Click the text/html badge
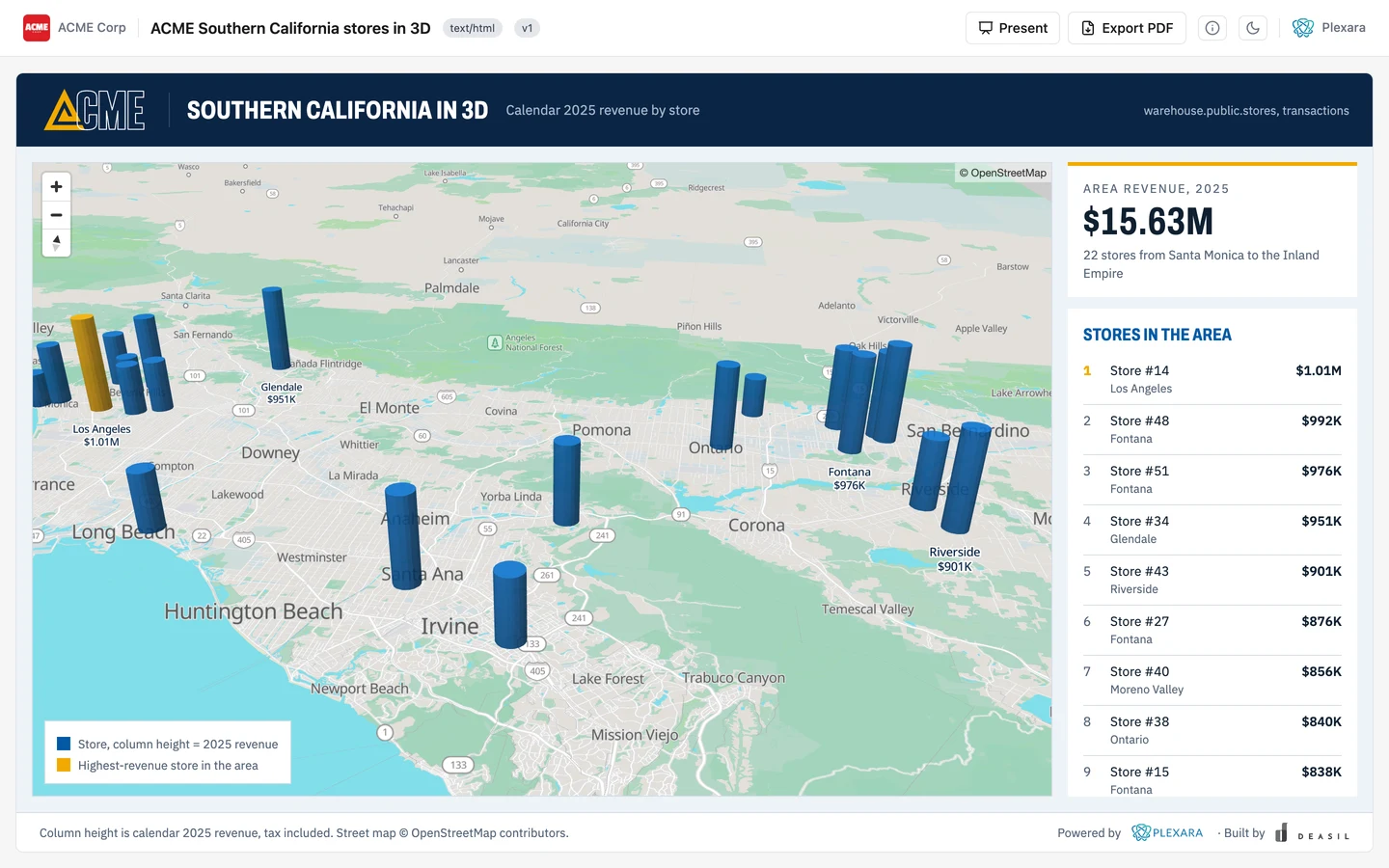The image size is (1389, 868). [x=473, y=28]
